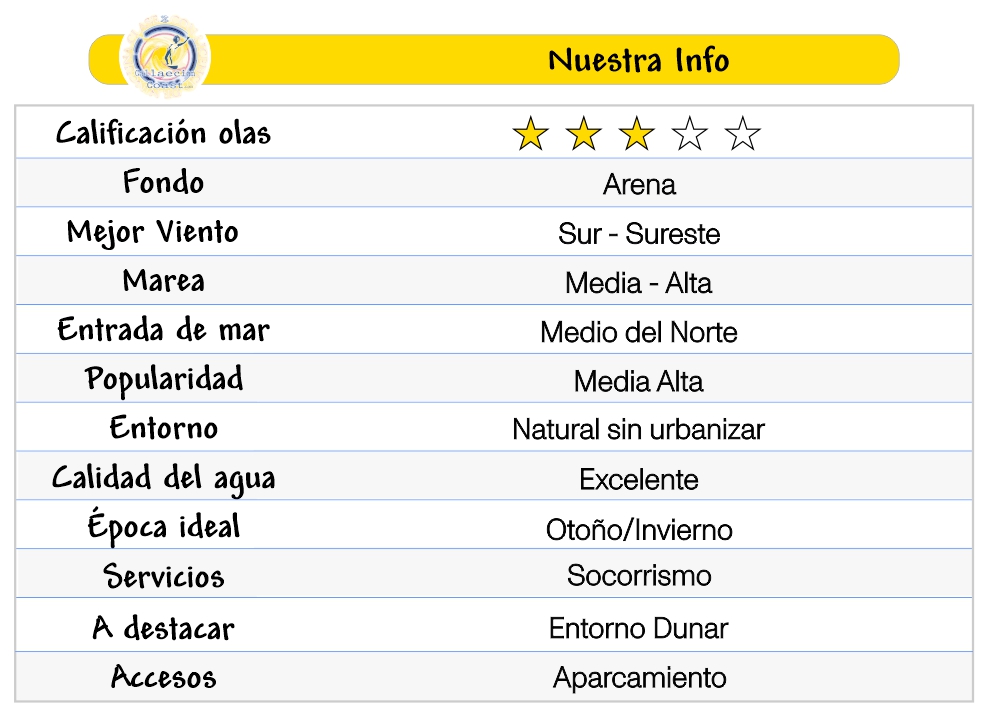Viewport: 990px width, 714px height.
Task: Click the Socorrismo services value
Action: click(x=639, y=576)
